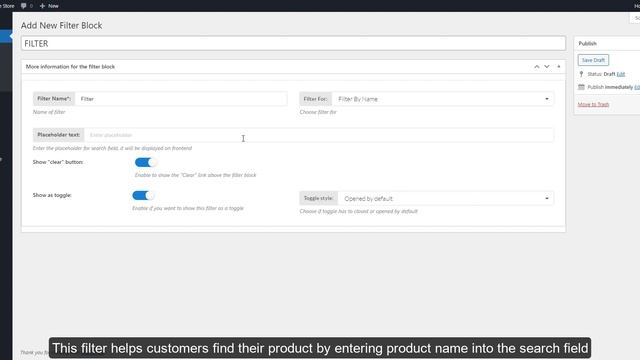Screen dimensions: 640x360
Task: Click Move to Trash link
Action: tap(593, 104)
